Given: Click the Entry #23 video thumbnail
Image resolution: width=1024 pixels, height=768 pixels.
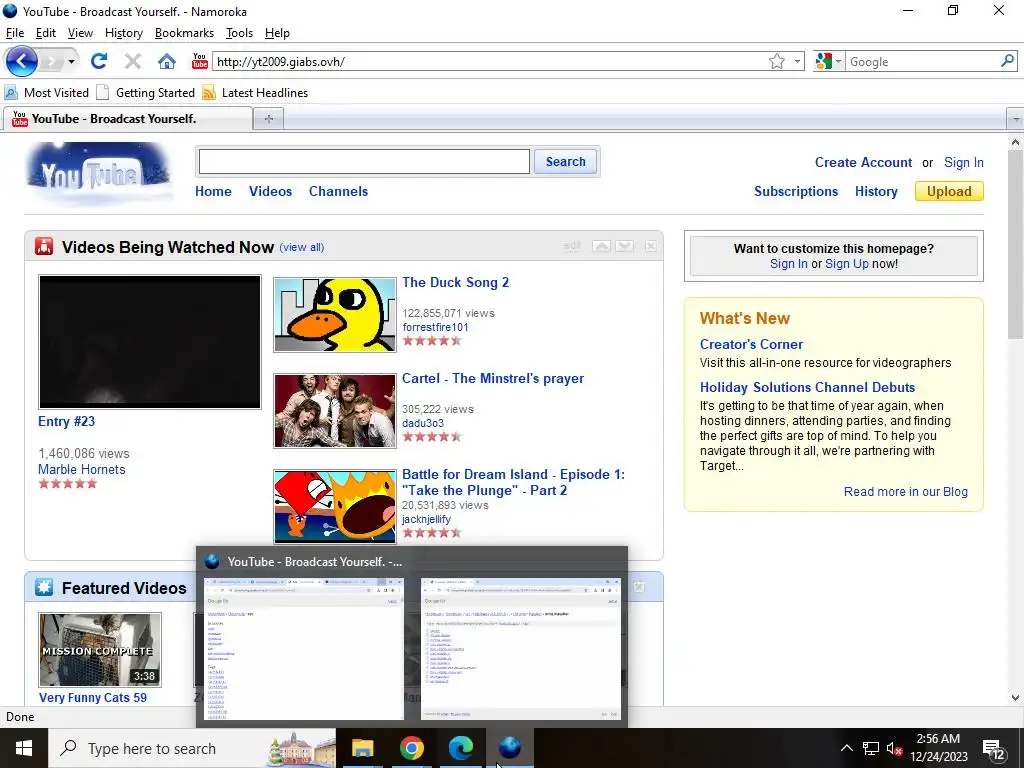Looking at the screenshot, I should (x=150, y=342).
